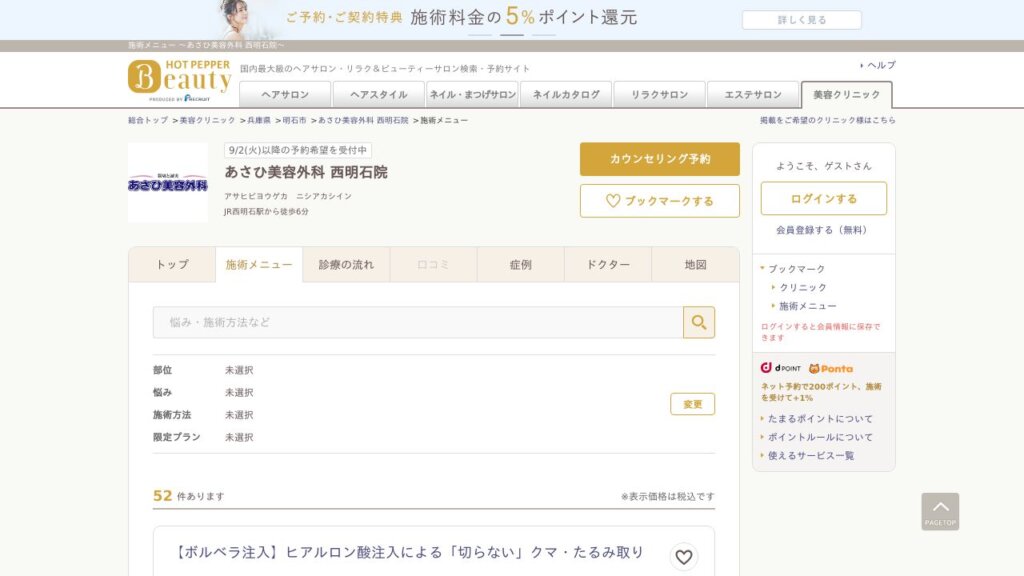Toggle ブックマークする for this clinic
Viewport: 1024px width, 576px height.
(x=660, y=200)
